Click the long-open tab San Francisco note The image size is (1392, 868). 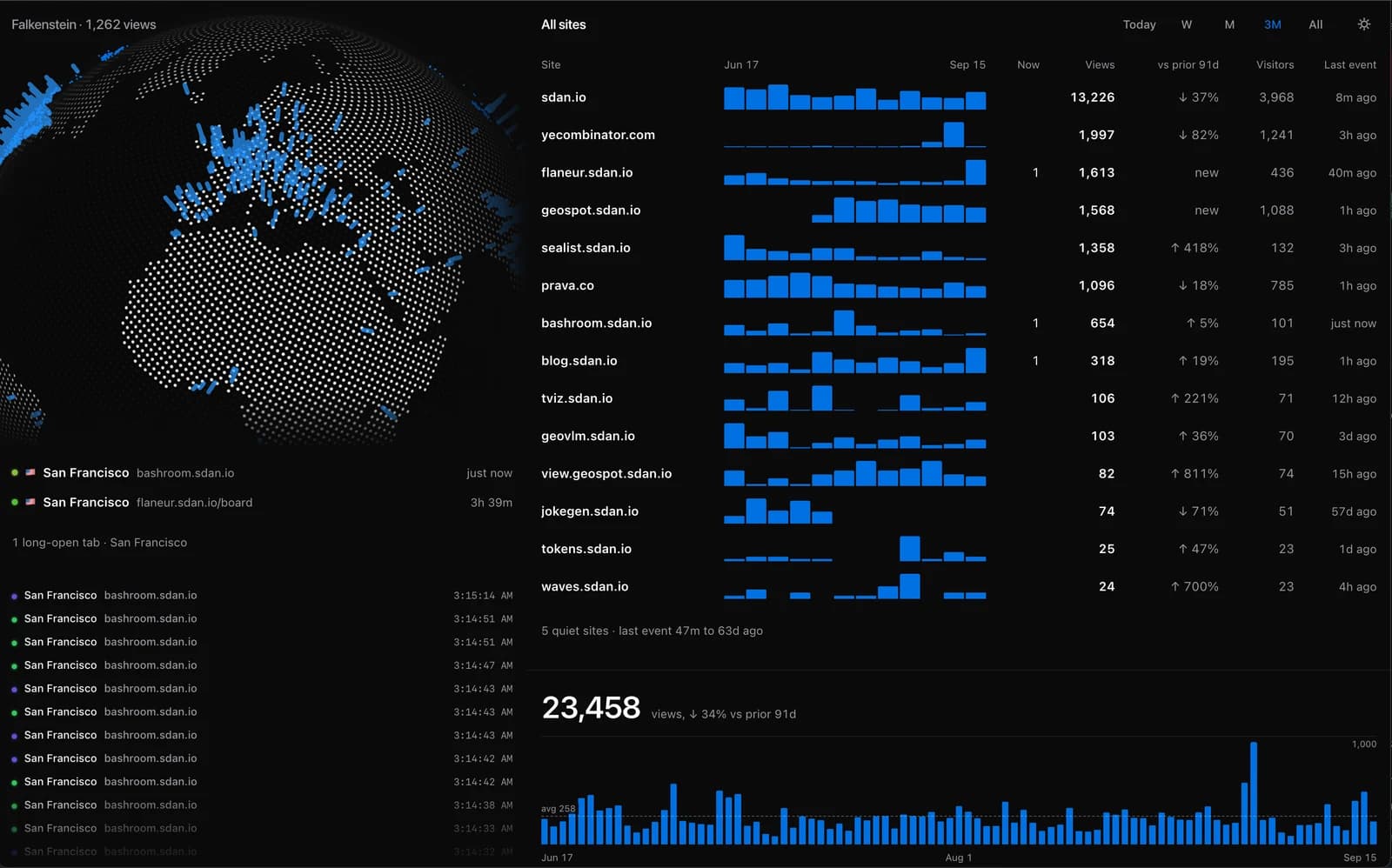(99, 543)
